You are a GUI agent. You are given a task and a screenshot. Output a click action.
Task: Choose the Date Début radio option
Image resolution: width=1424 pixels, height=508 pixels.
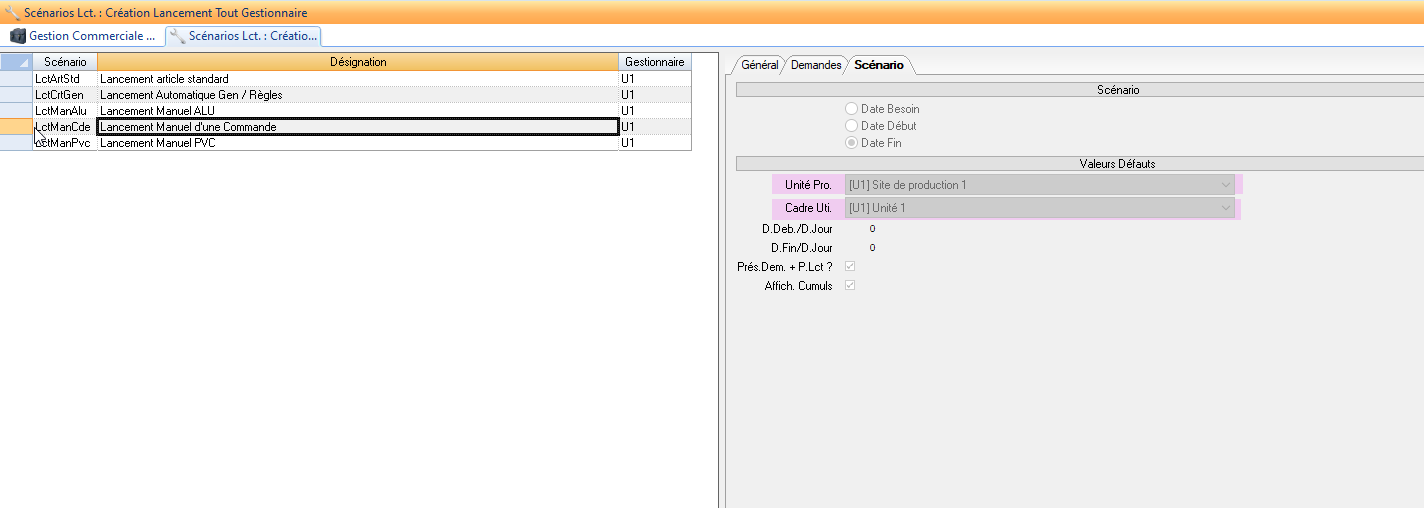852,126
